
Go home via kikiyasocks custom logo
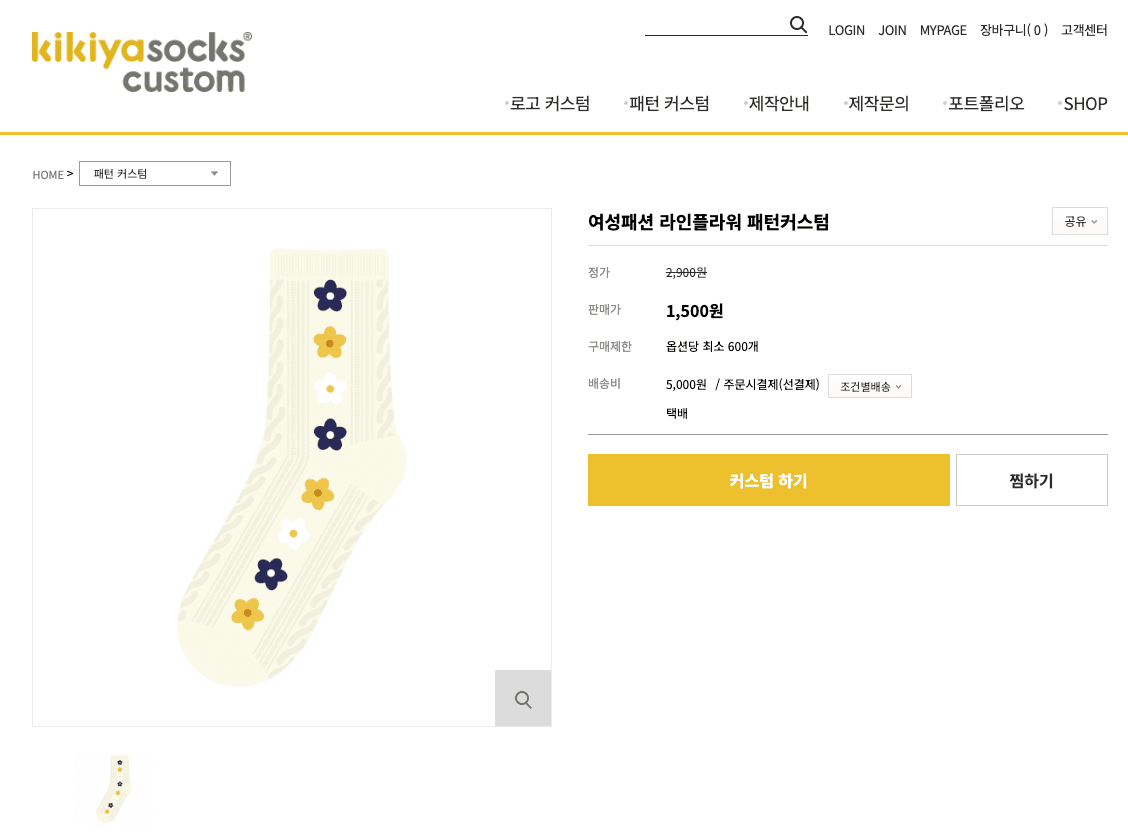[141, 62]
